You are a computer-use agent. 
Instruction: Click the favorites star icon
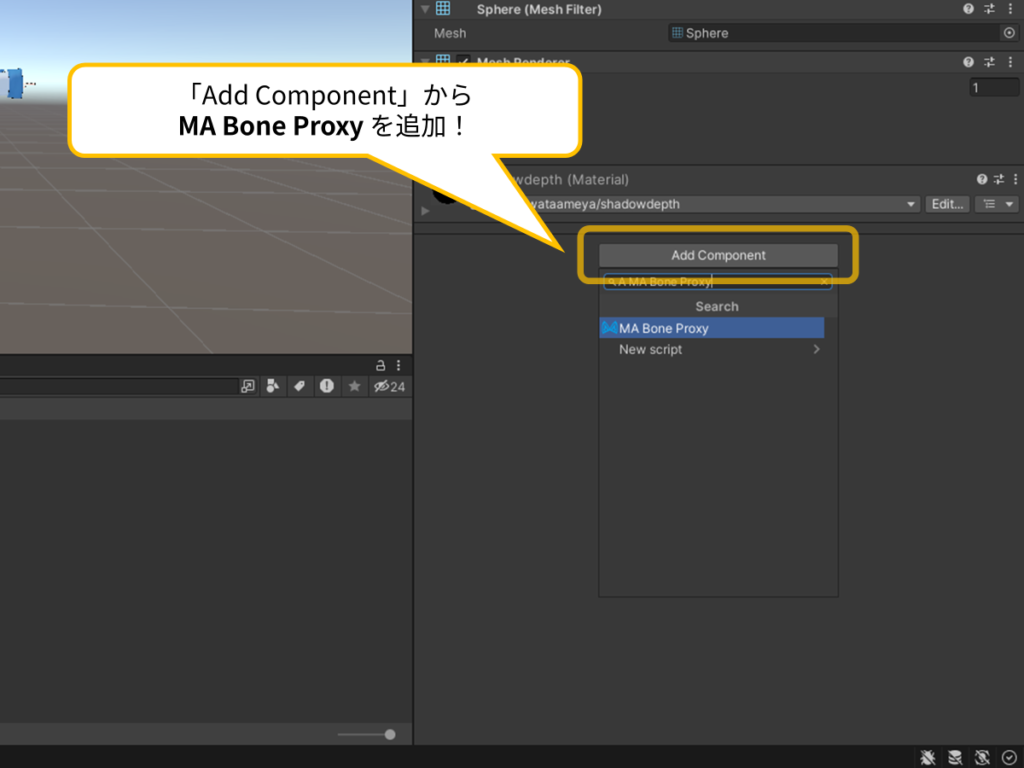(x=354, y=387)
